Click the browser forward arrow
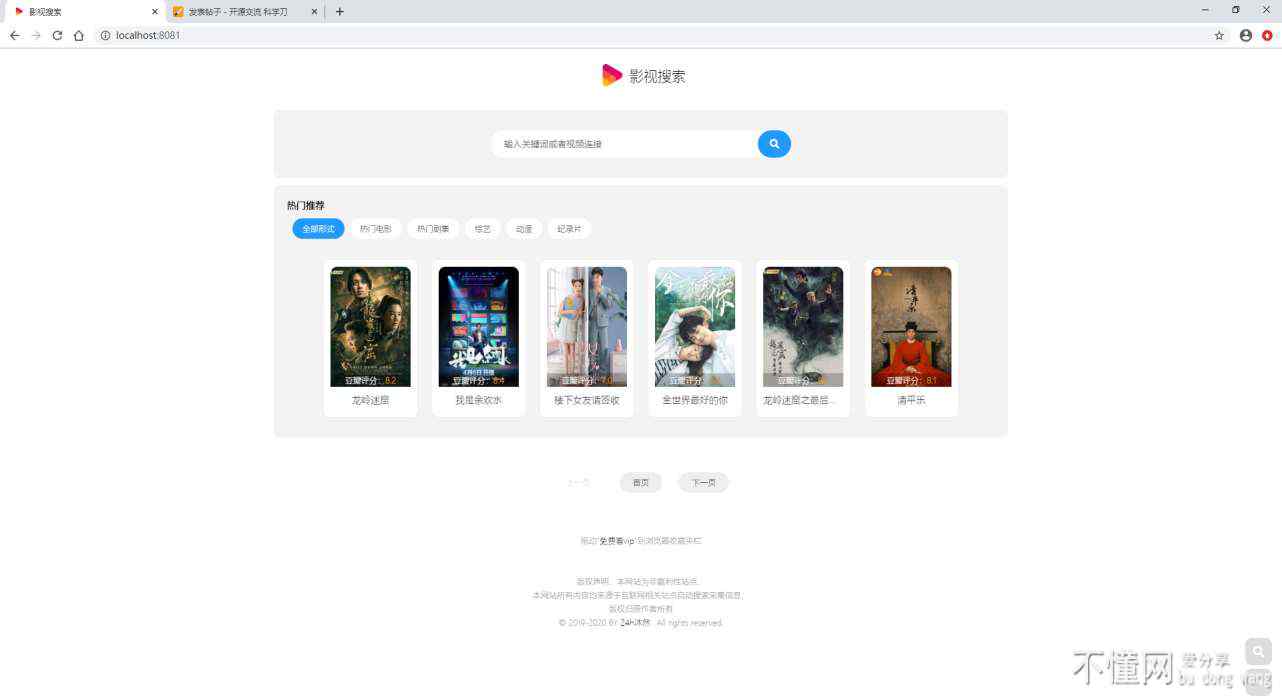Viewport: 1282px width, 700px height. [36, 35]
